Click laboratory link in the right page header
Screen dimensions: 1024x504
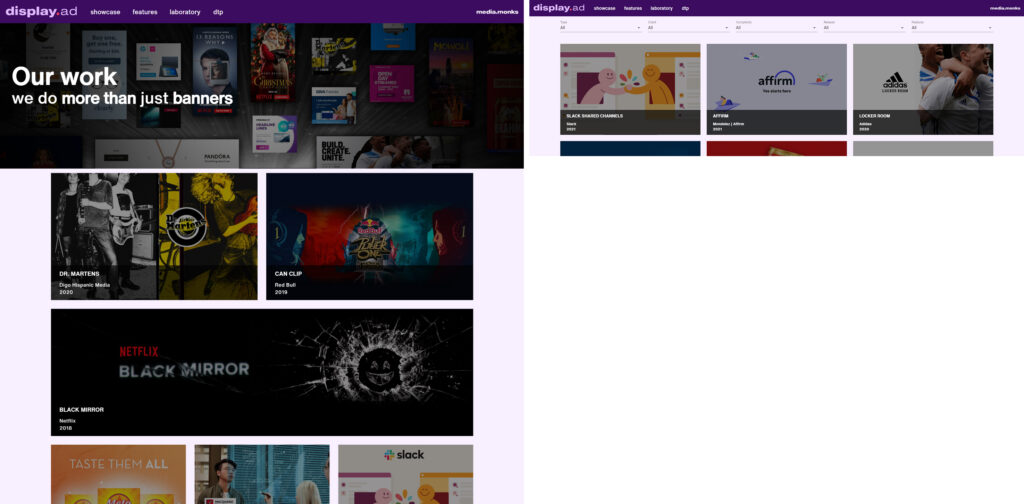(x=660, y=8)
